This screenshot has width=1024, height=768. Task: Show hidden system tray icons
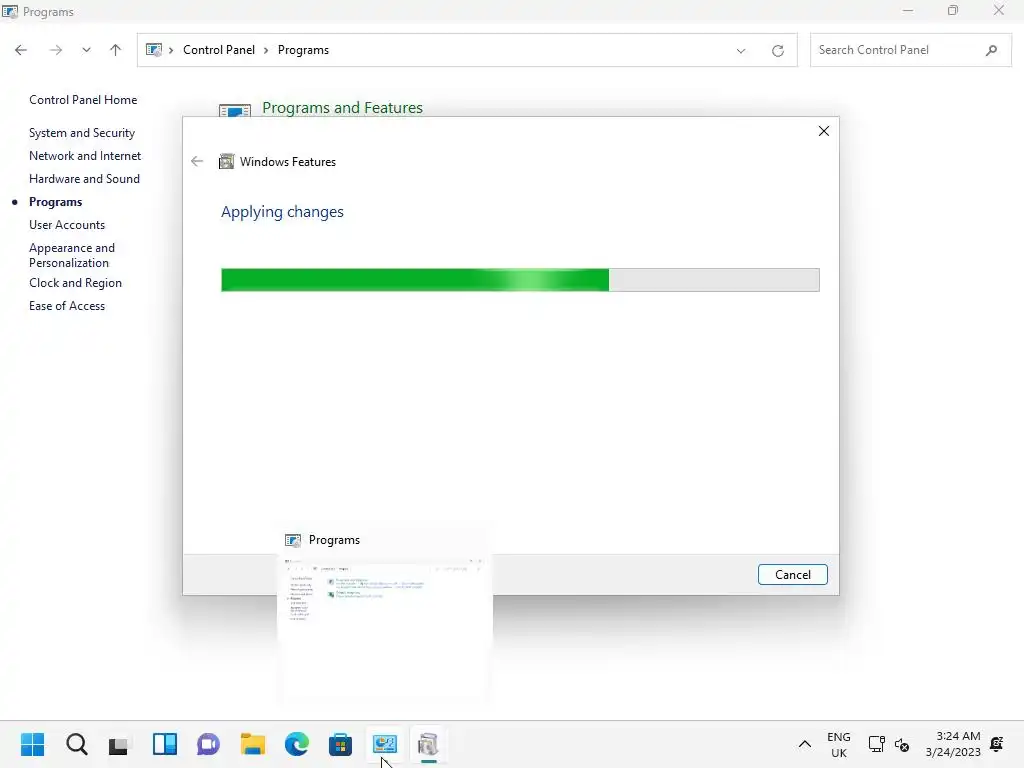coord(805,744)
